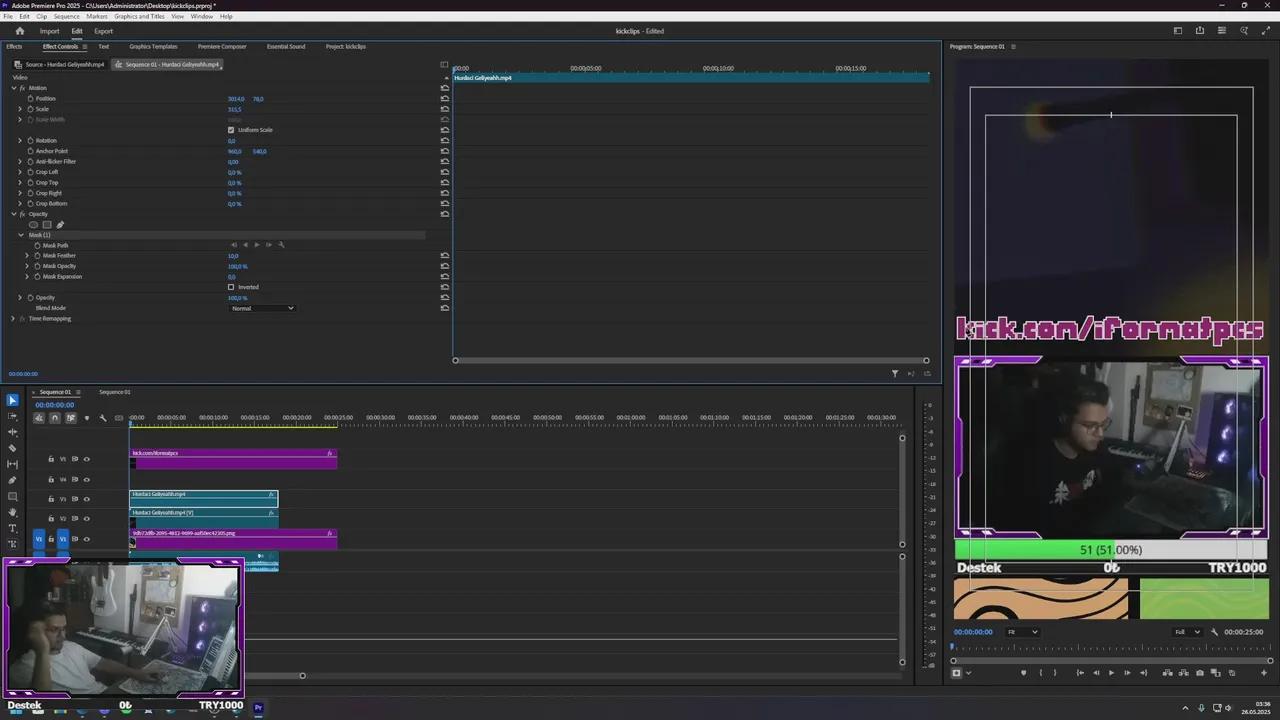Hide track V5 output eye

point(86,459)
